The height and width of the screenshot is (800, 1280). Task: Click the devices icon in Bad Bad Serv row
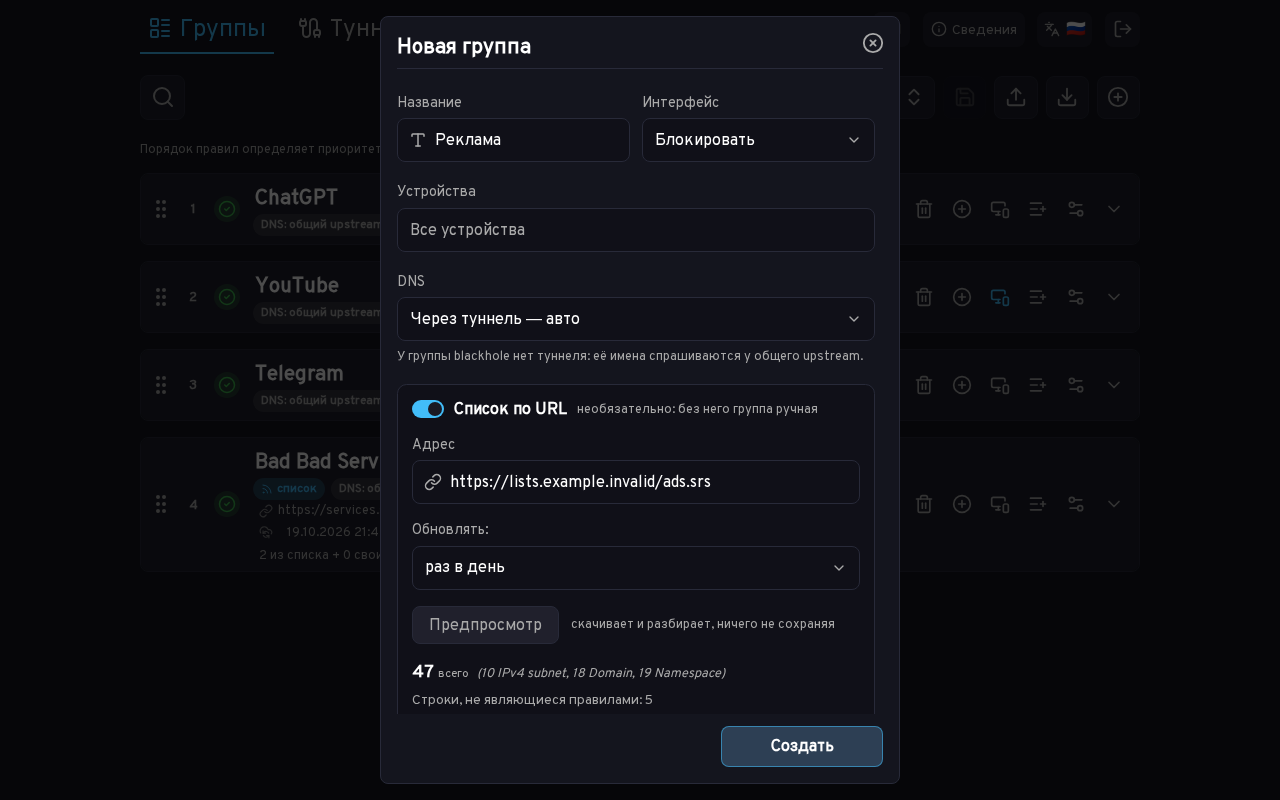[1000, 504]
